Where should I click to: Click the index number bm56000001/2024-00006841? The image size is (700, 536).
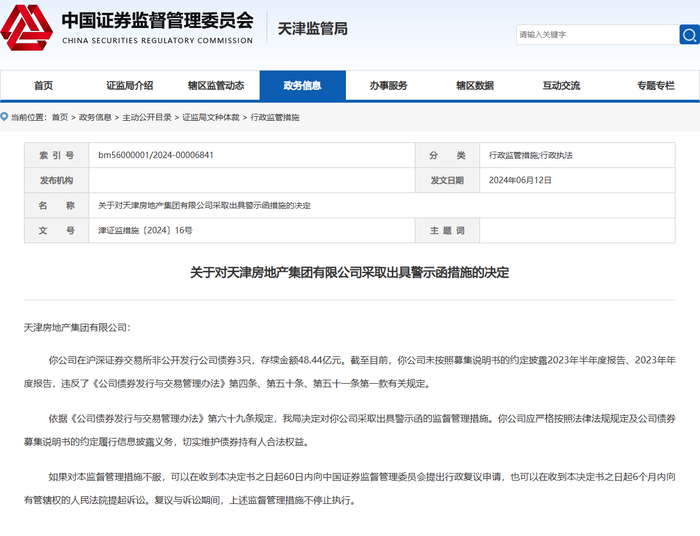156,155
